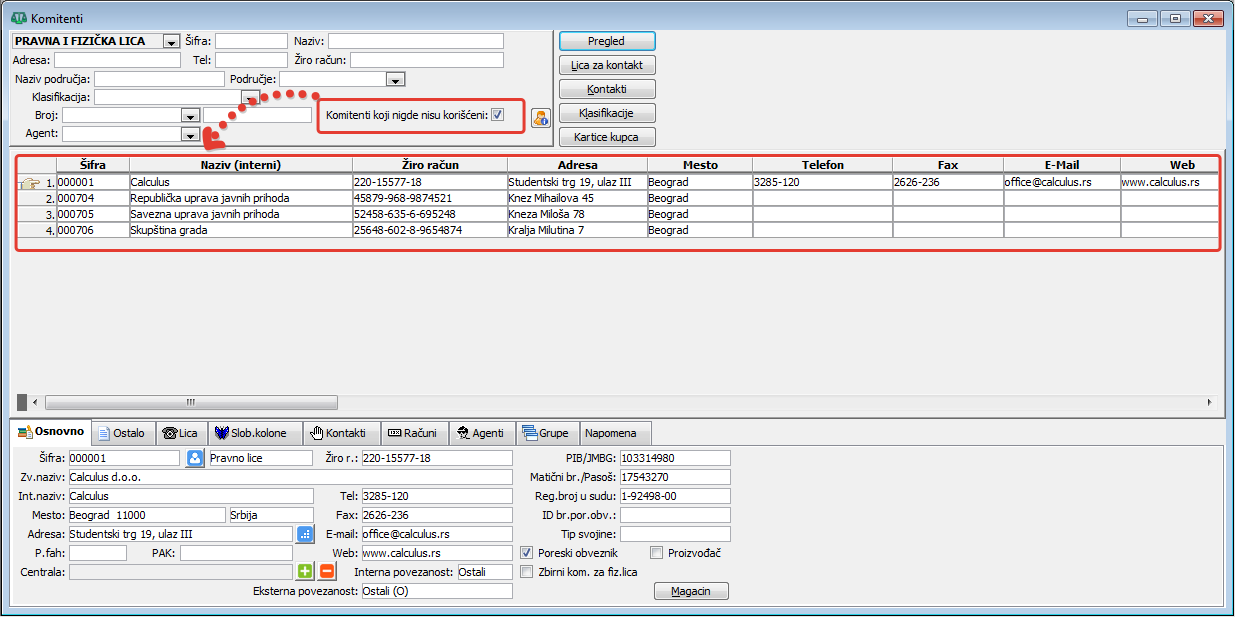Click the ID br.por.obv. empty field
The width and height of the screenshot is (1235, 617).
coord(675,515)
